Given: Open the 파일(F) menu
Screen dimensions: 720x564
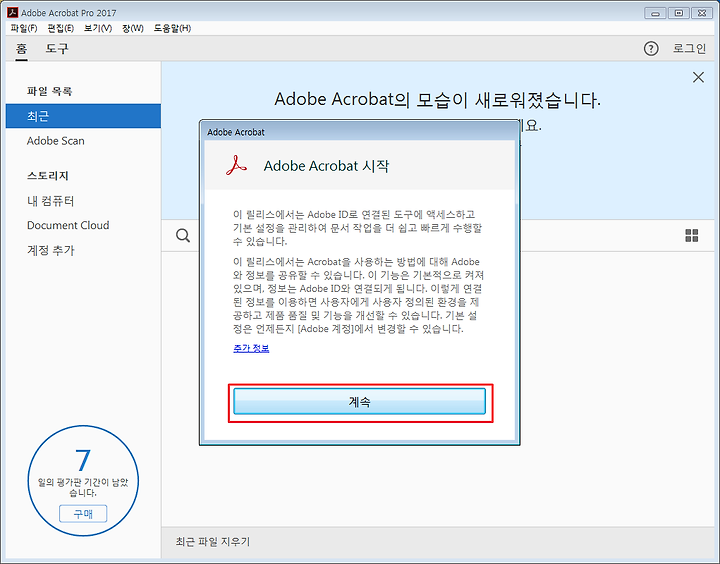Looking at the screenshot, I should click(23, 28).
